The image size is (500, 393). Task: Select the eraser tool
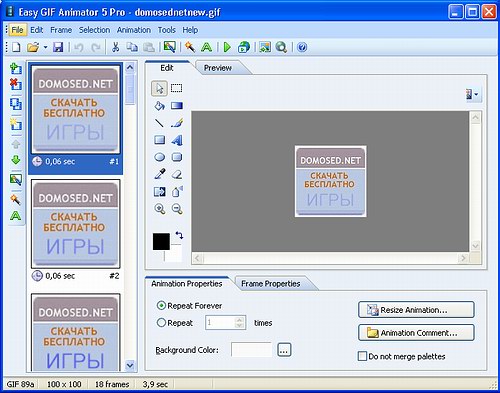[177, 174]
